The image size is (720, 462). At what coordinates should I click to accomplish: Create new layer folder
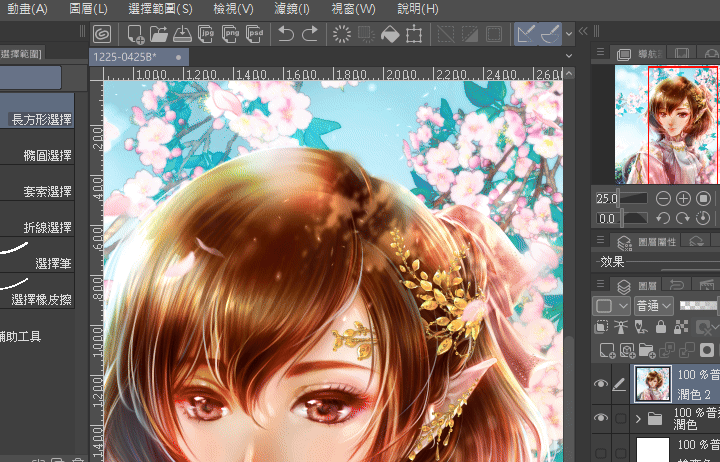(647, 350)
